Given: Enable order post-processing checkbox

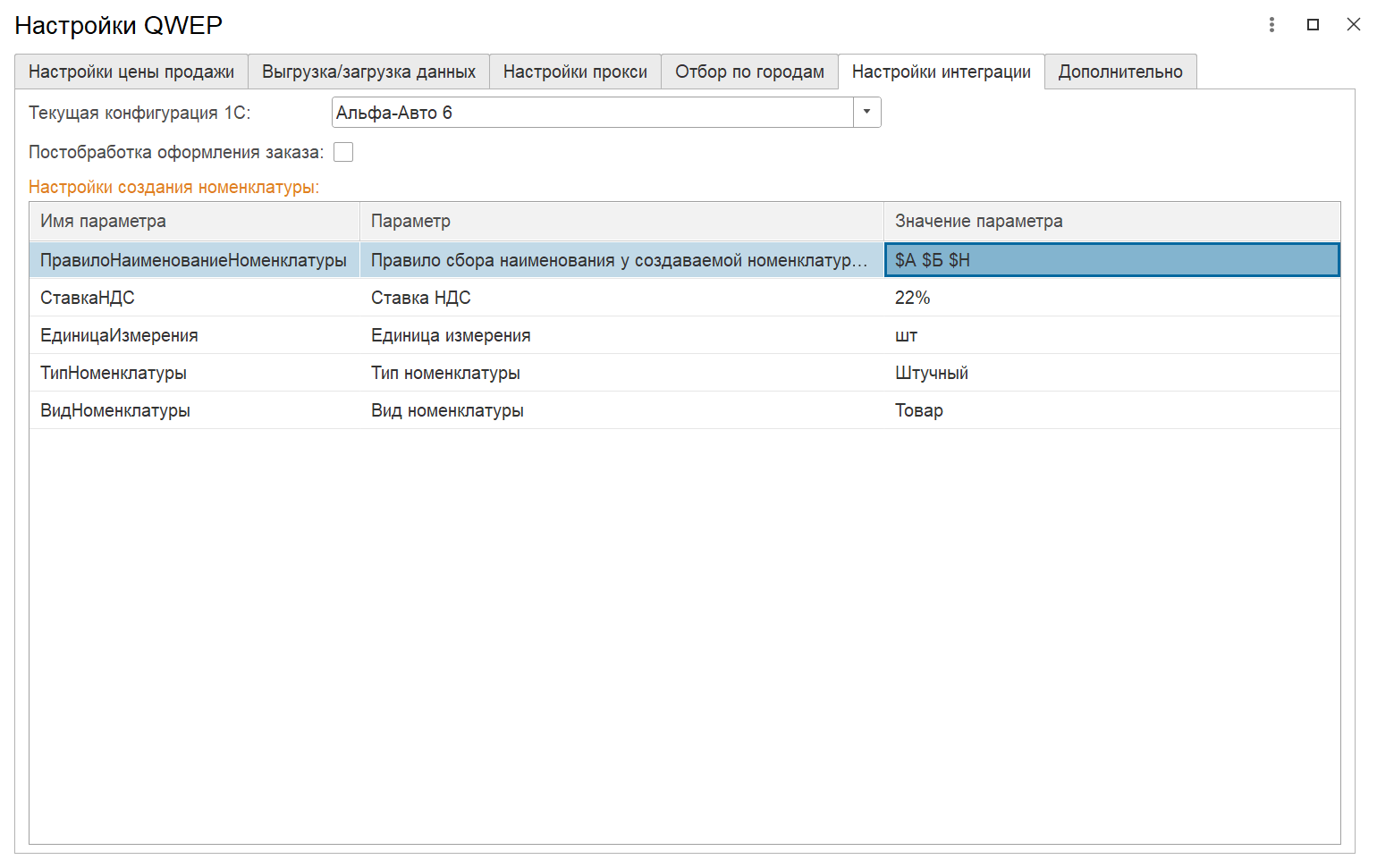Looking at the screenshot, I should coord(343,153).
